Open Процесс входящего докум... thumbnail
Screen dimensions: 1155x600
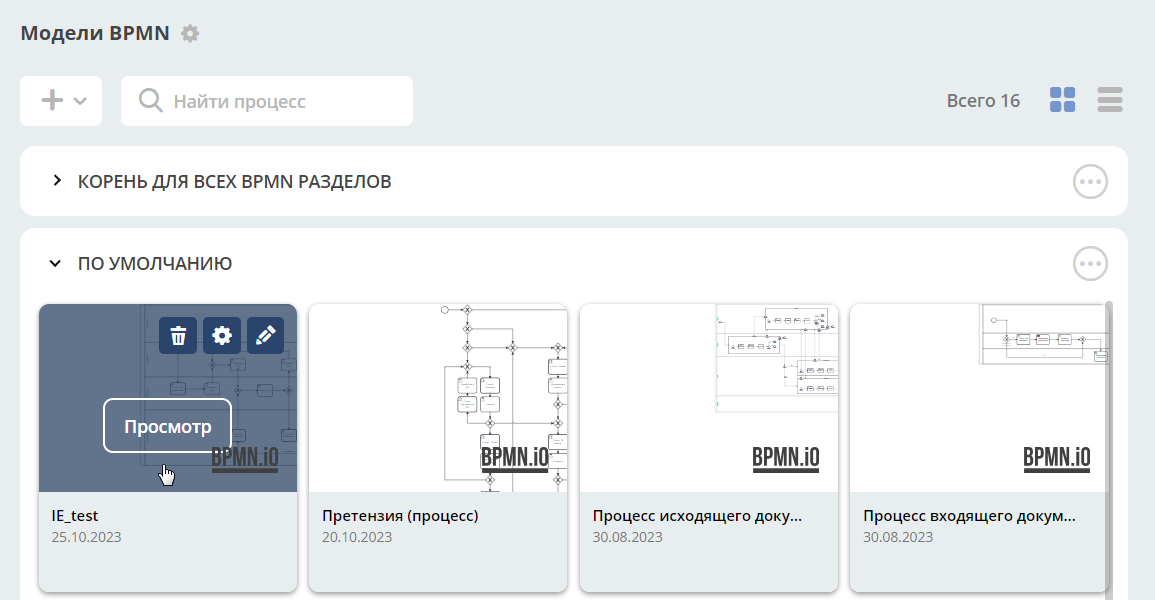[979, 398]
